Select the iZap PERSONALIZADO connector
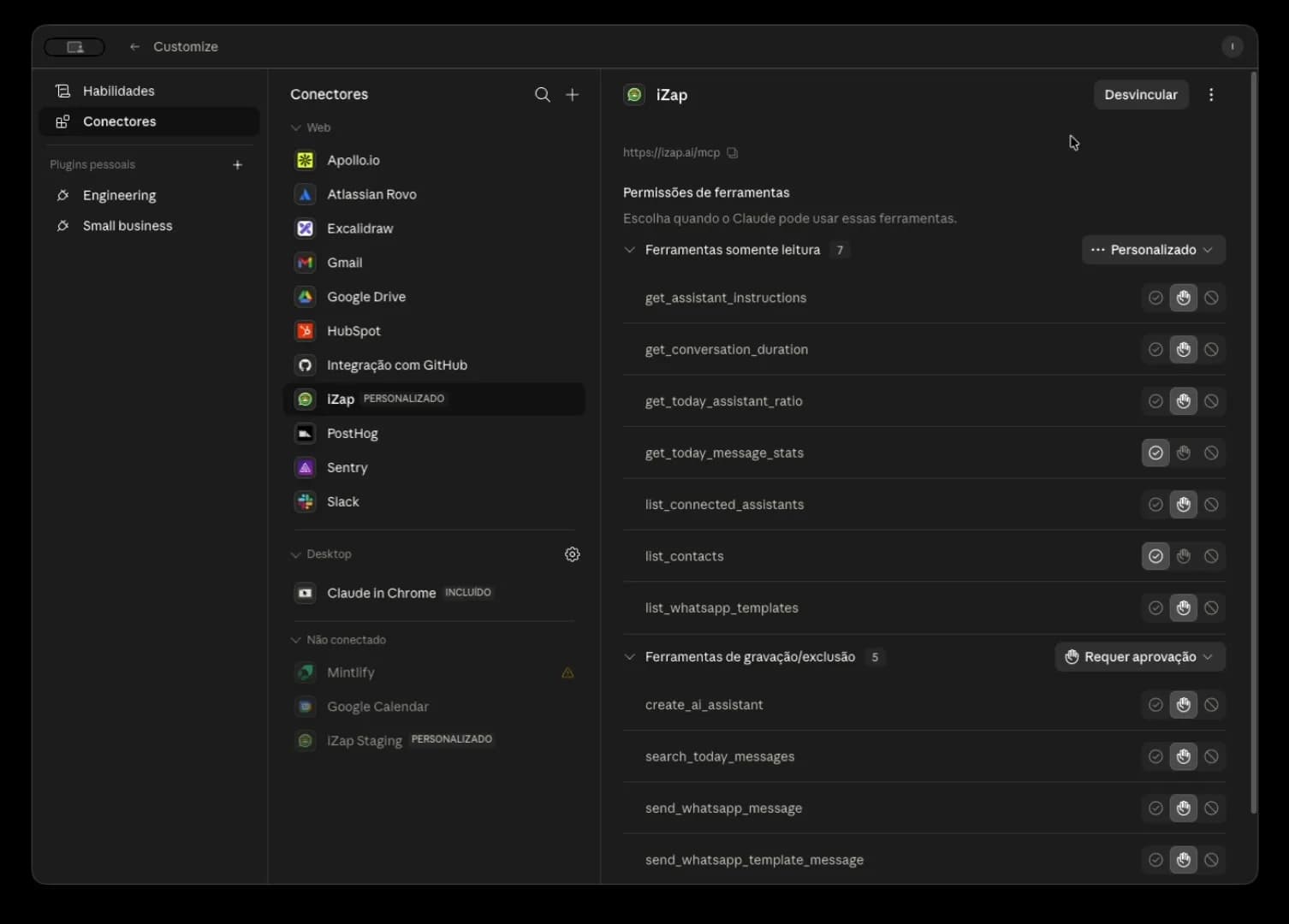1289x924 pixels. (x=434, y=400)
